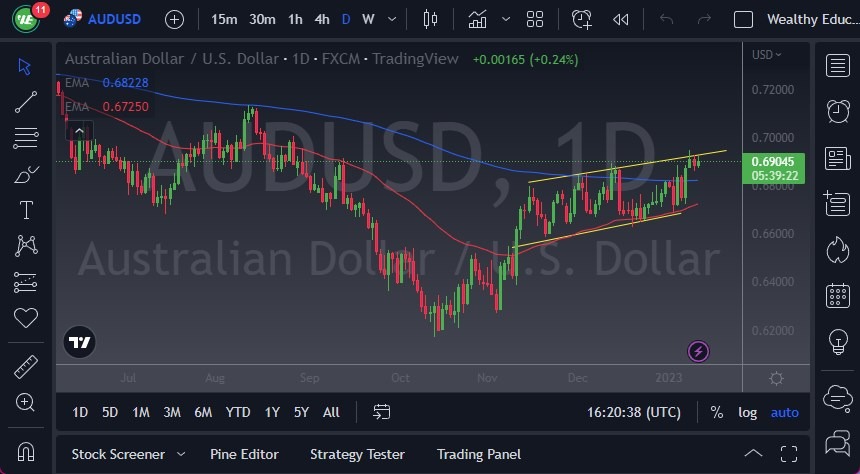860x474 pixels.
Task: Select the ruler measure tool
Action: click(x=26, y=367)
